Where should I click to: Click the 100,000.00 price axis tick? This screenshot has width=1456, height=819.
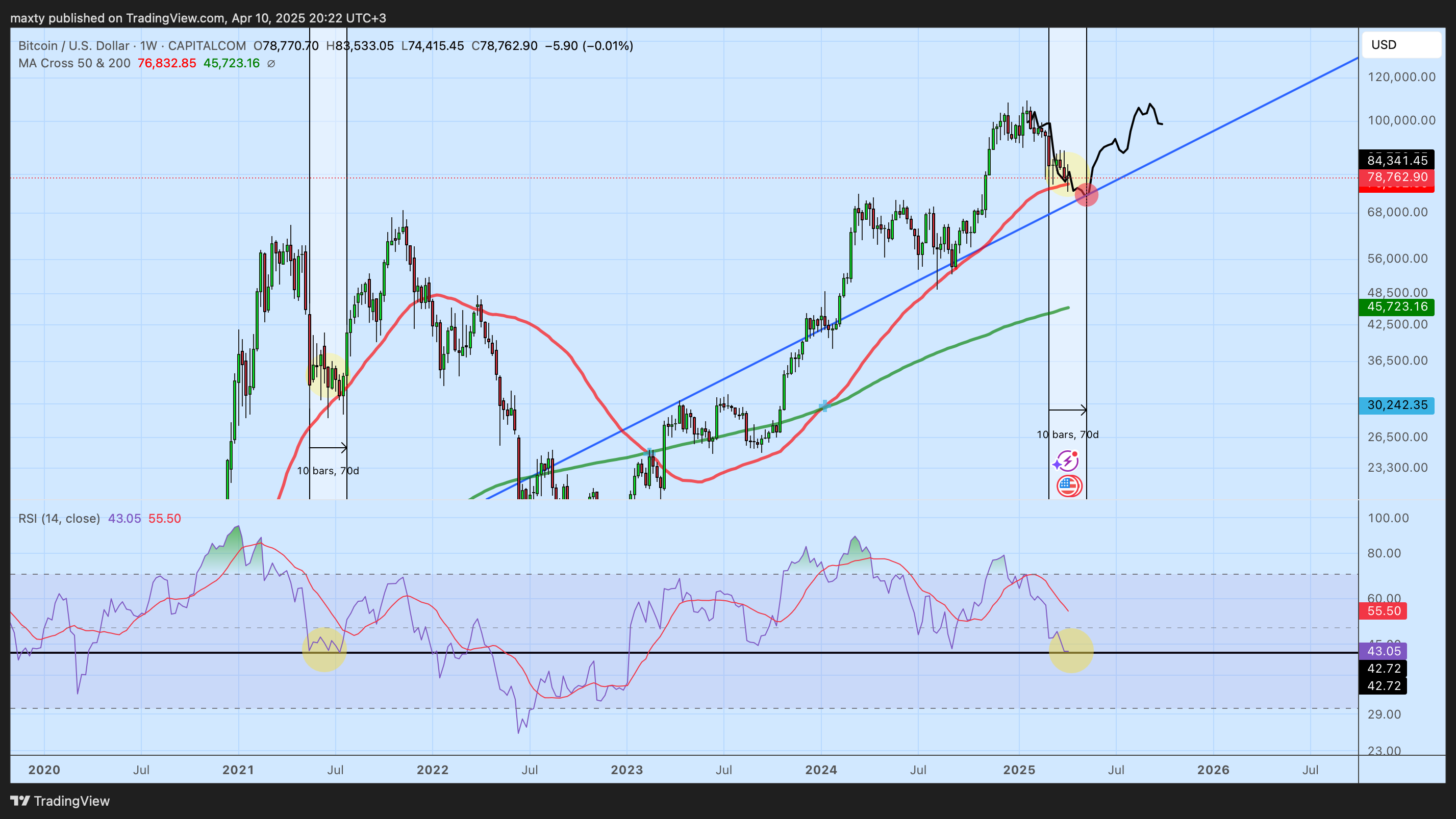(1401, 120)
